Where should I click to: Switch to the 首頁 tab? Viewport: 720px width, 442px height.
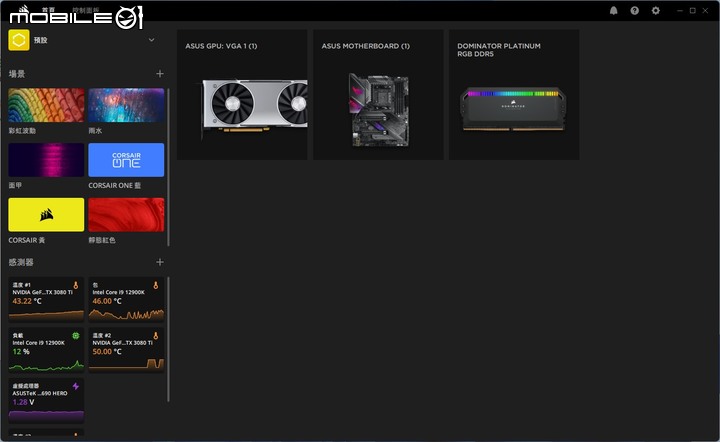pos(48,10)
